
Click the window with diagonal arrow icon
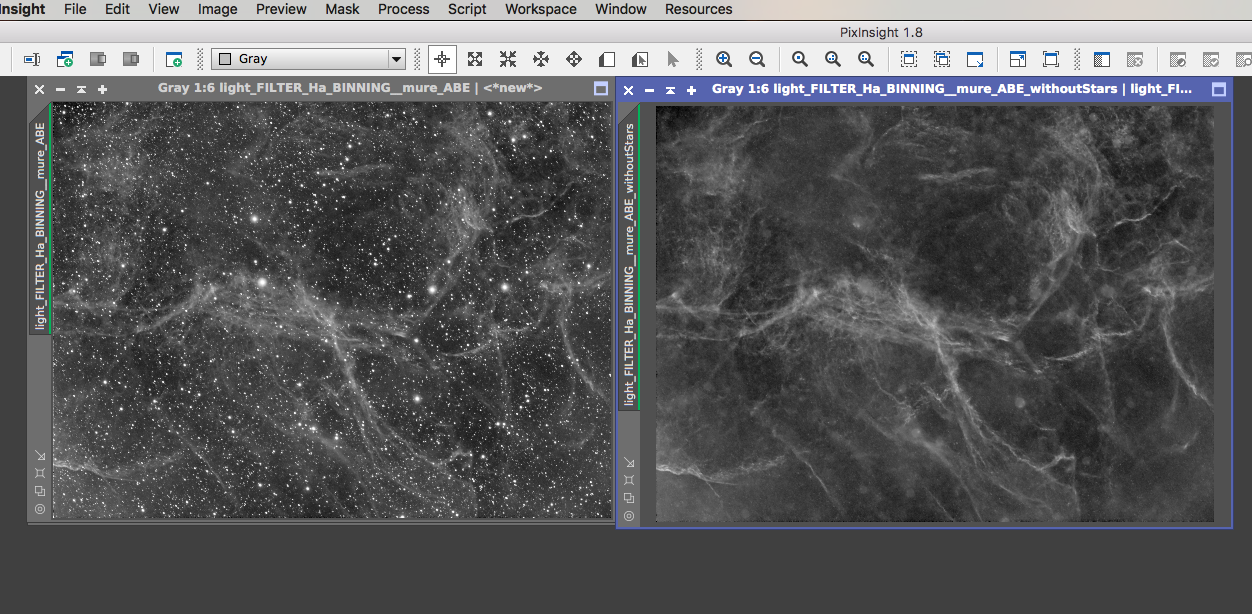975,59
